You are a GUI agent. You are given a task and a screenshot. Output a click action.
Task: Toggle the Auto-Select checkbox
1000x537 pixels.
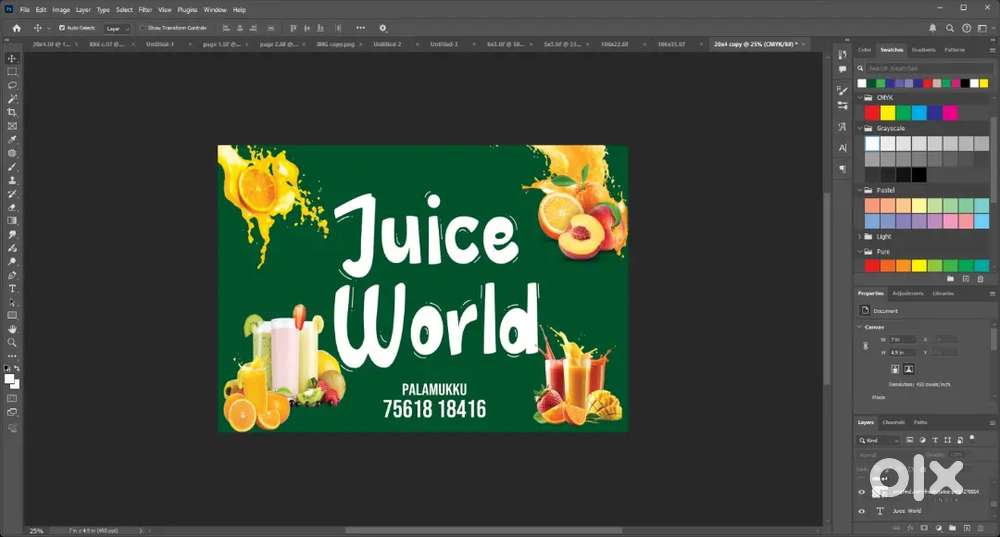[62, 28]
